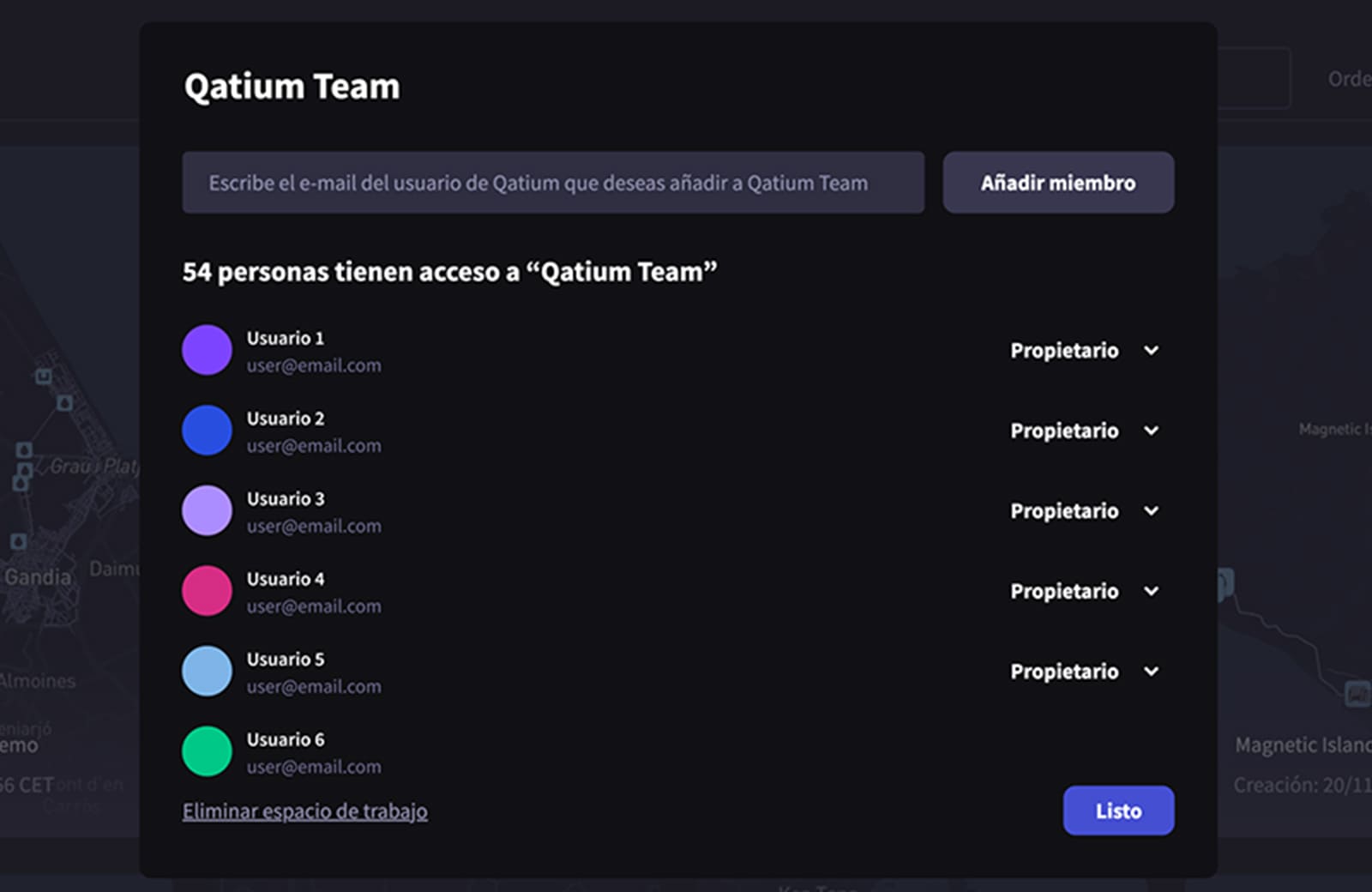This screenshot has height=892, width=1372.
Task: Open Usuario 5 Propietario role dropdown
Action: pos(1083,672)
